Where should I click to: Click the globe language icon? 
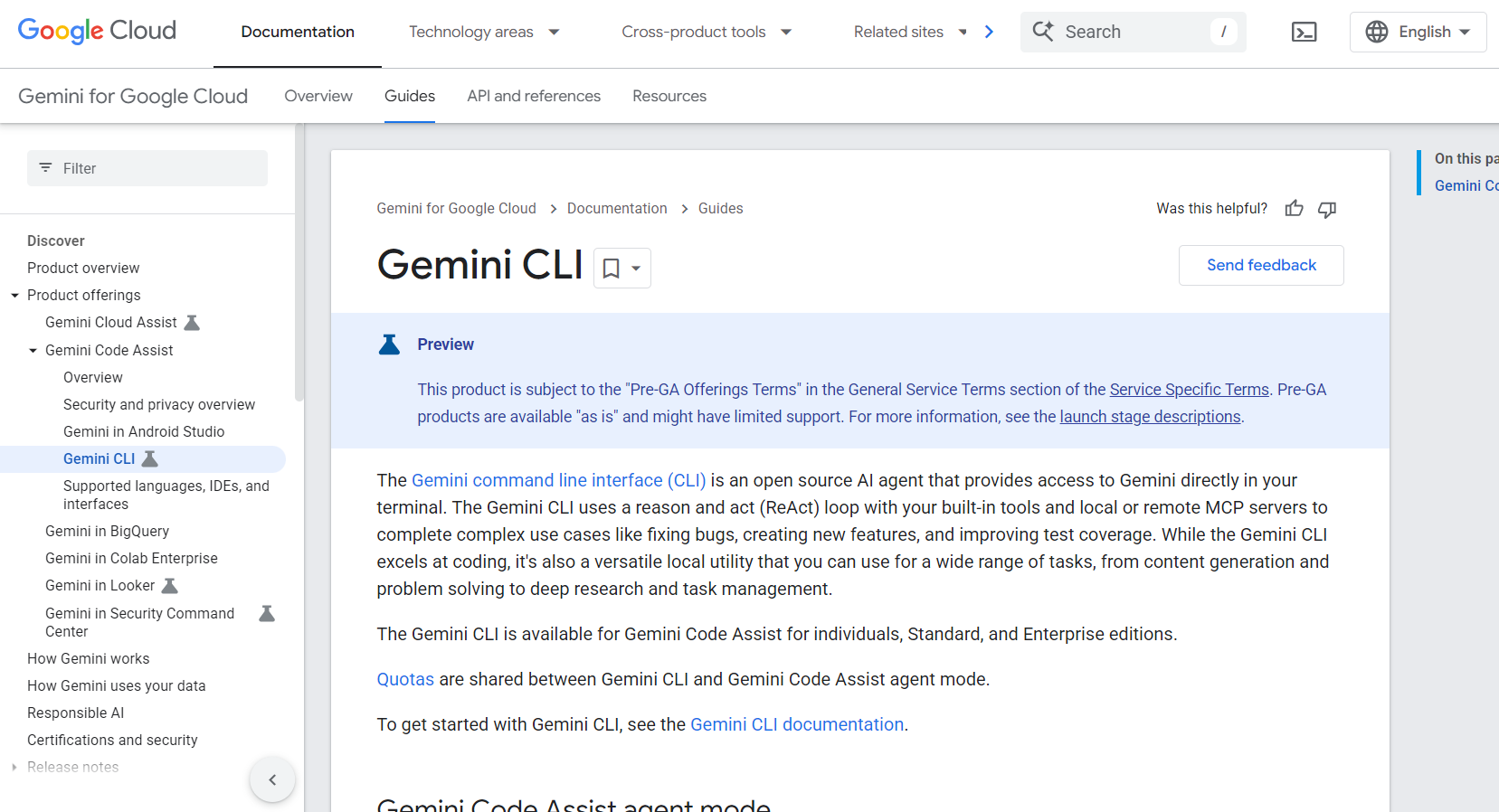[1377, 32]
